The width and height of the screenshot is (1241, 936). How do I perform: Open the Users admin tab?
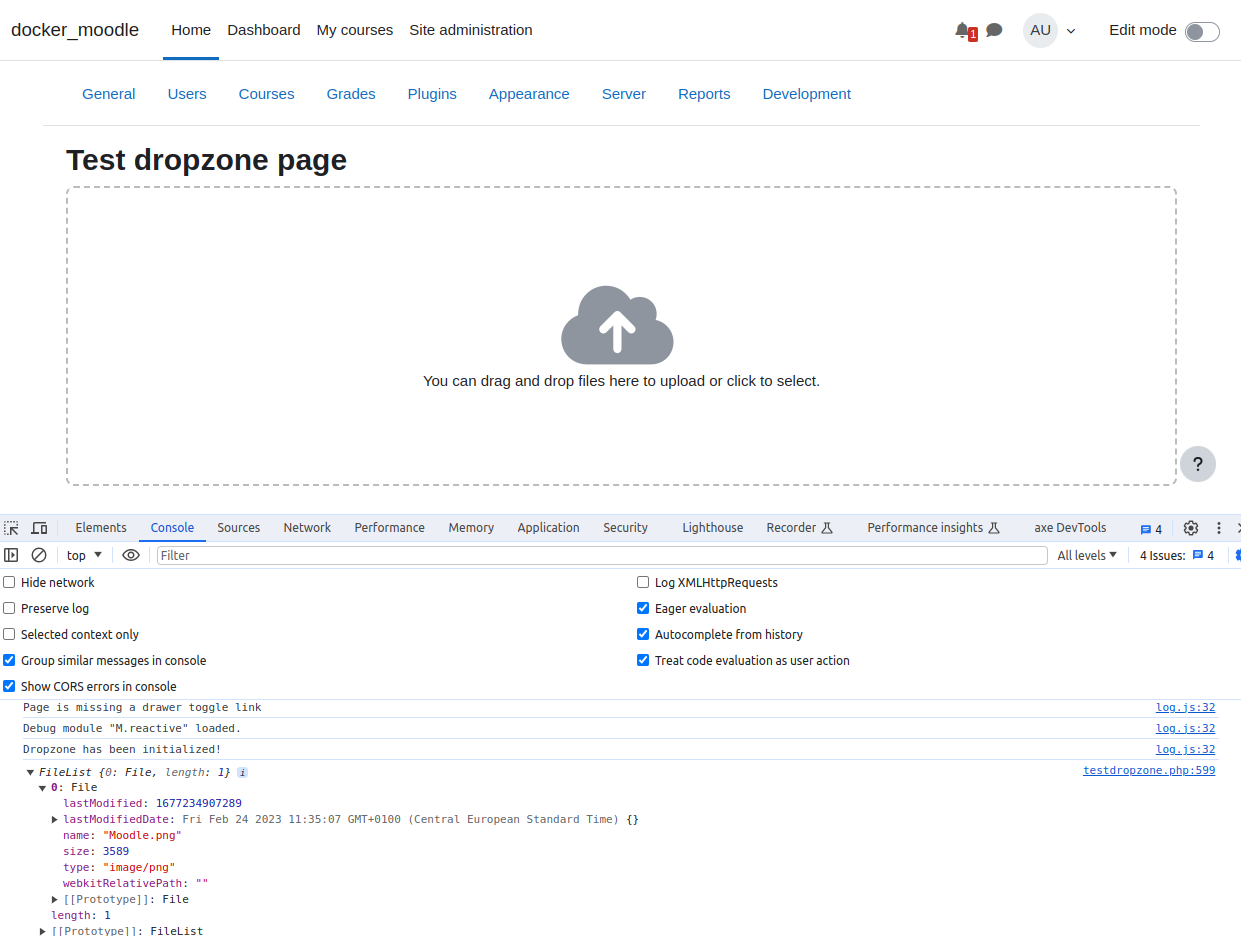[x=187, y=94]
